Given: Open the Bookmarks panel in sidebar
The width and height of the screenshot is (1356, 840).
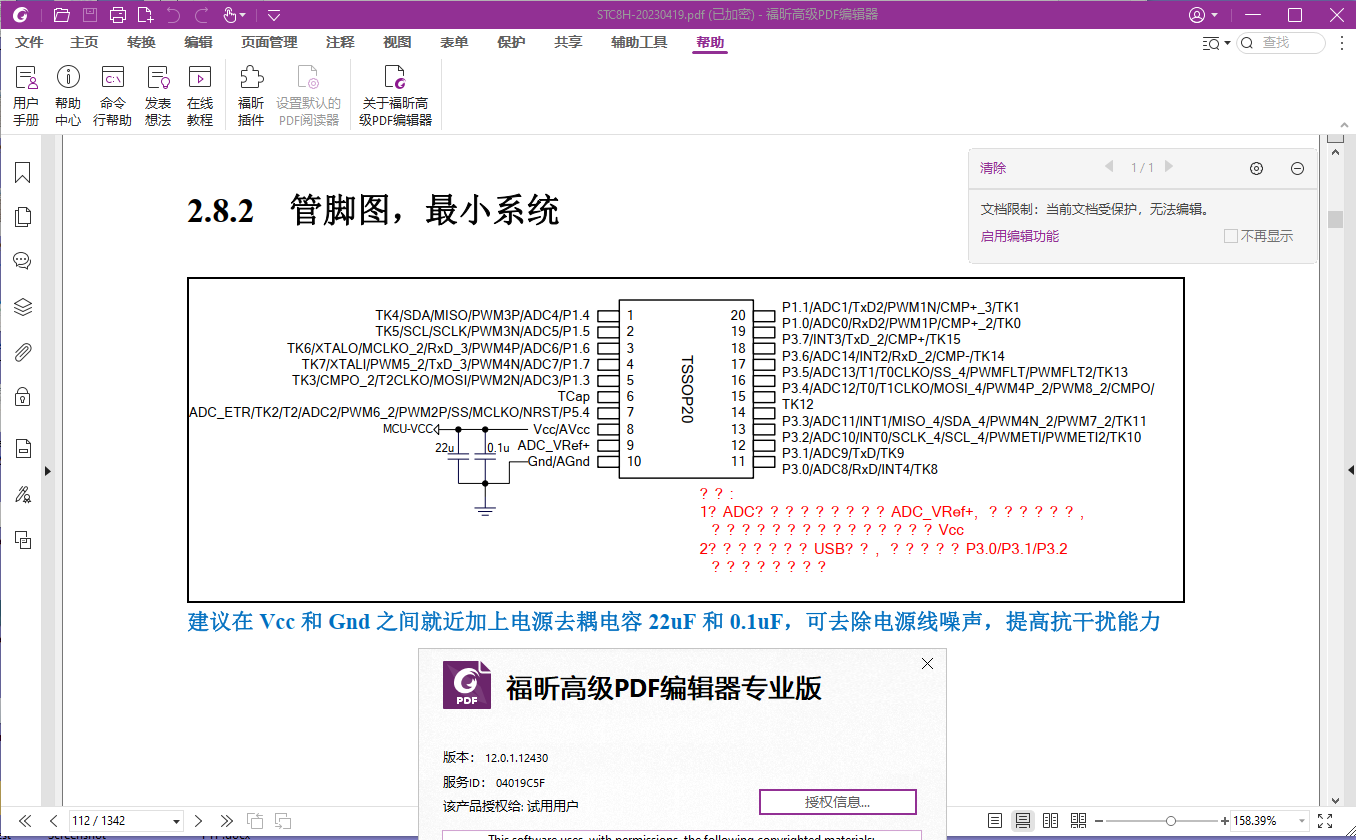Looking at the screenshot, I should 23,172.
